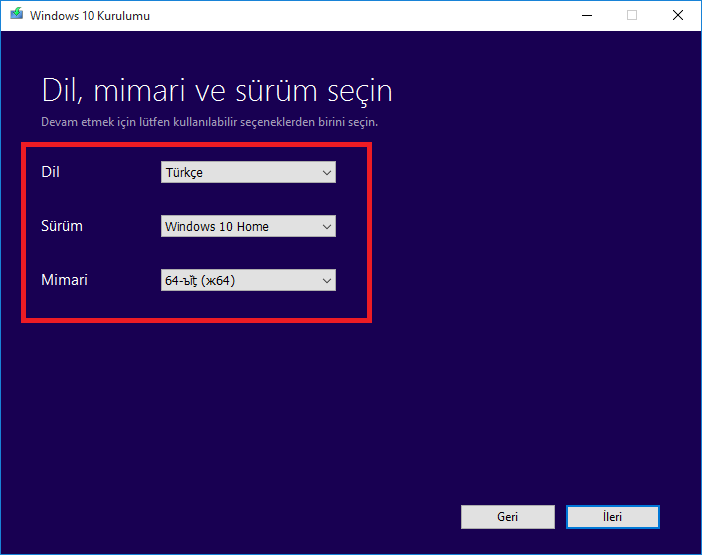Open the Sürüm dropdown showing Windows 10 Home

[248, 226]
